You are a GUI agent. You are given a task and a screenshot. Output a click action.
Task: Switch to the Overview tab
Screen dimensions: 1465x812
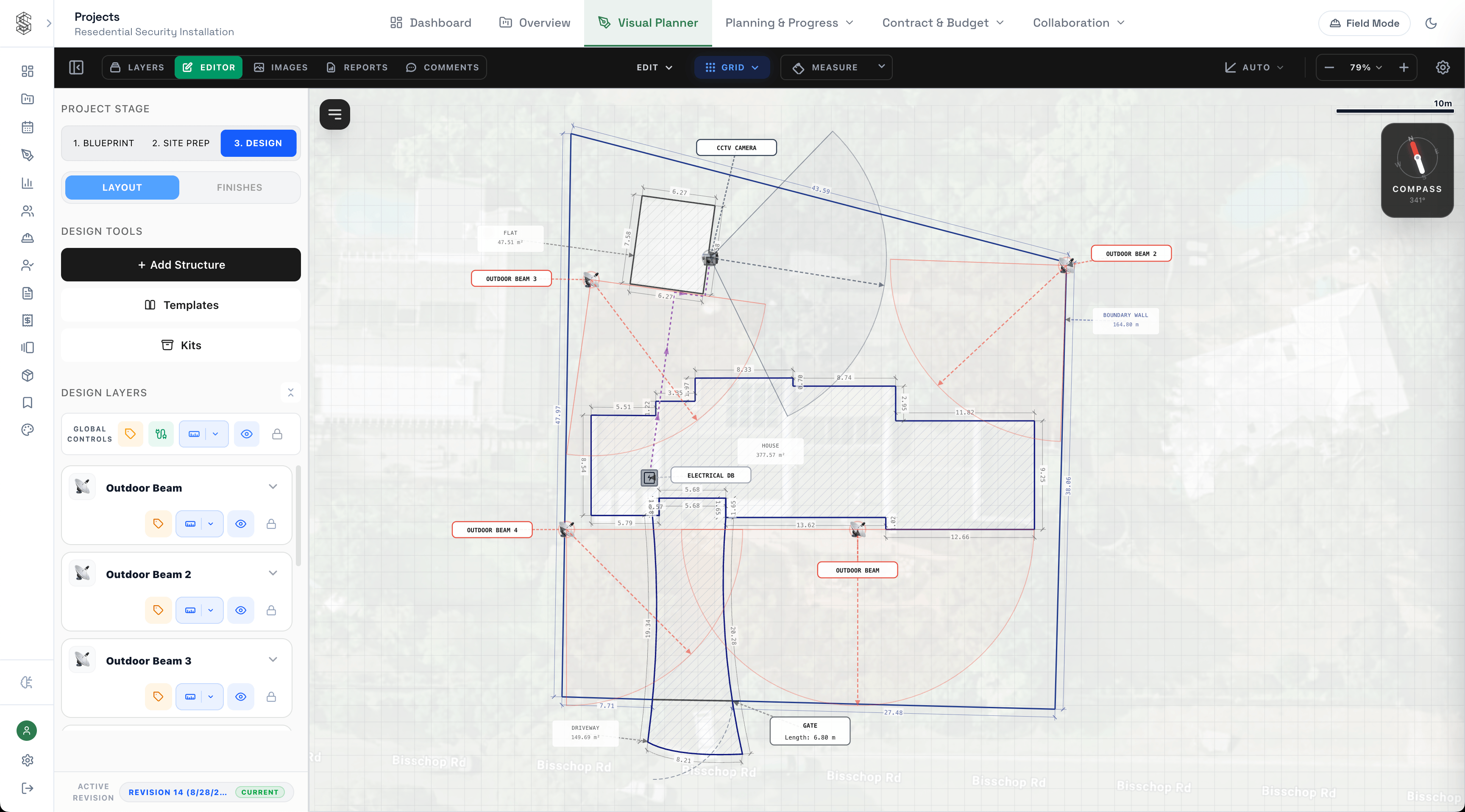click(x=535, y=23)
